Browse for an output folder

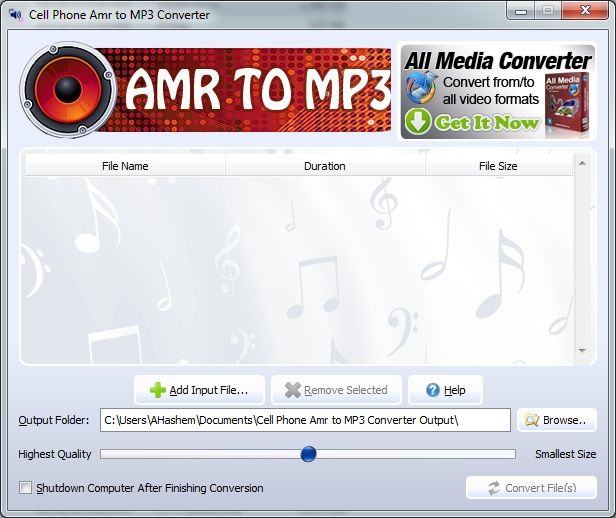(x=557, y=420)
